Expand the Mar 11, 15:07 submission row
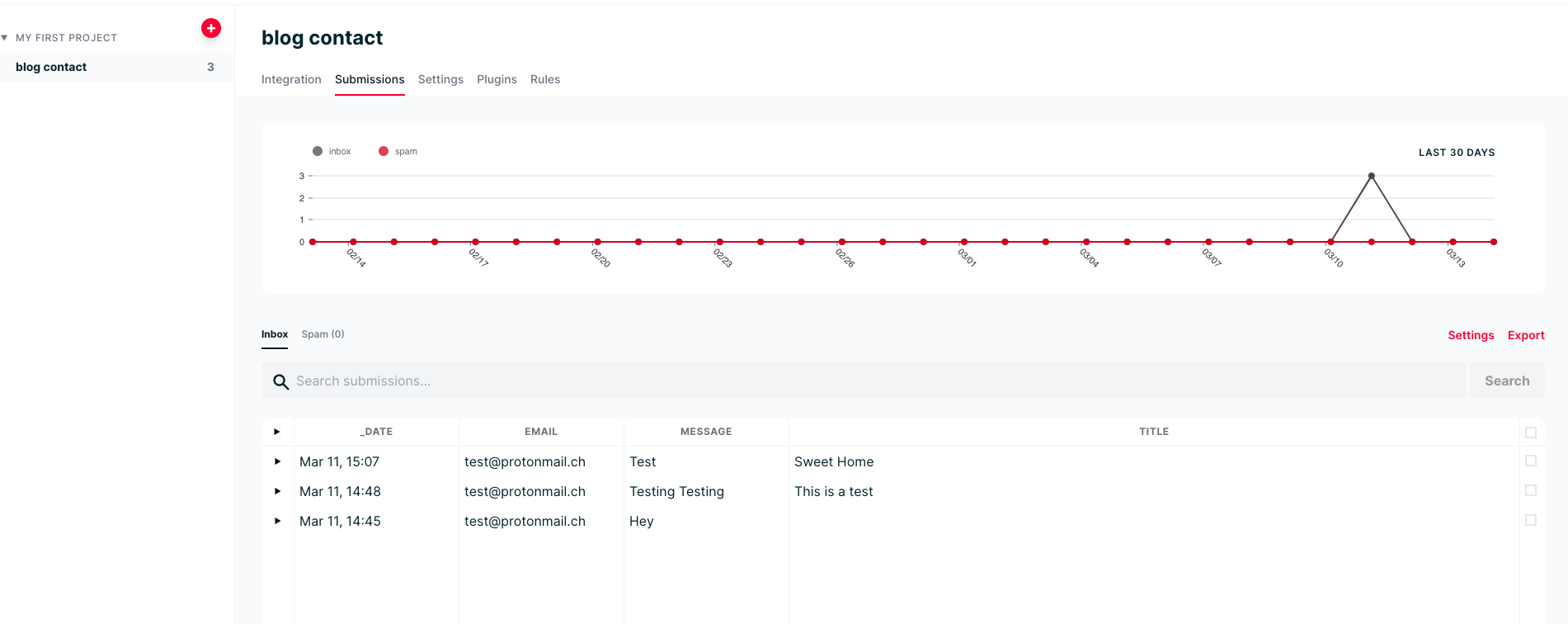Viewport: 1568px width, 624px height. click(277, 461)
